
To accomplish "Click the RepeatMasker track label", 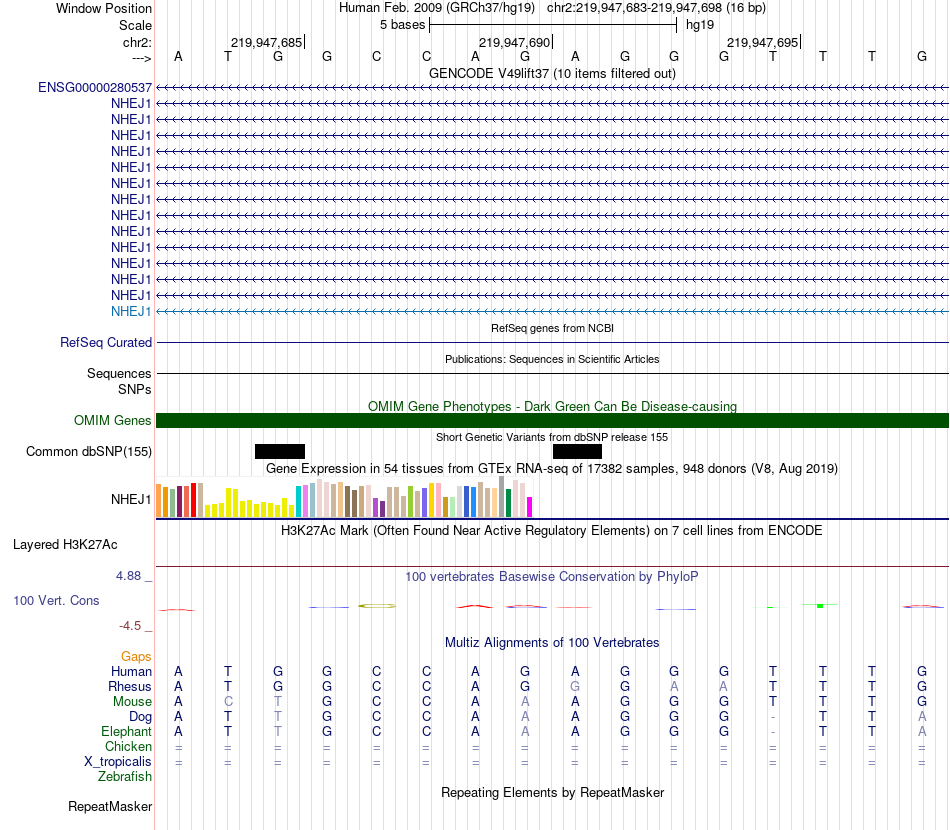I will [110, 806].
